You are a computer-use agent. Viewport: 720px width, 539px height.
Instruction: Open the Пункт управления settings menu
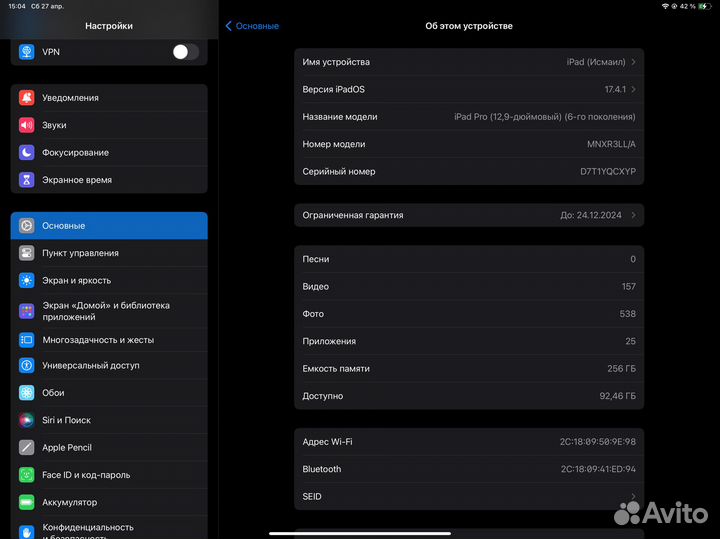tap(109, 253)
